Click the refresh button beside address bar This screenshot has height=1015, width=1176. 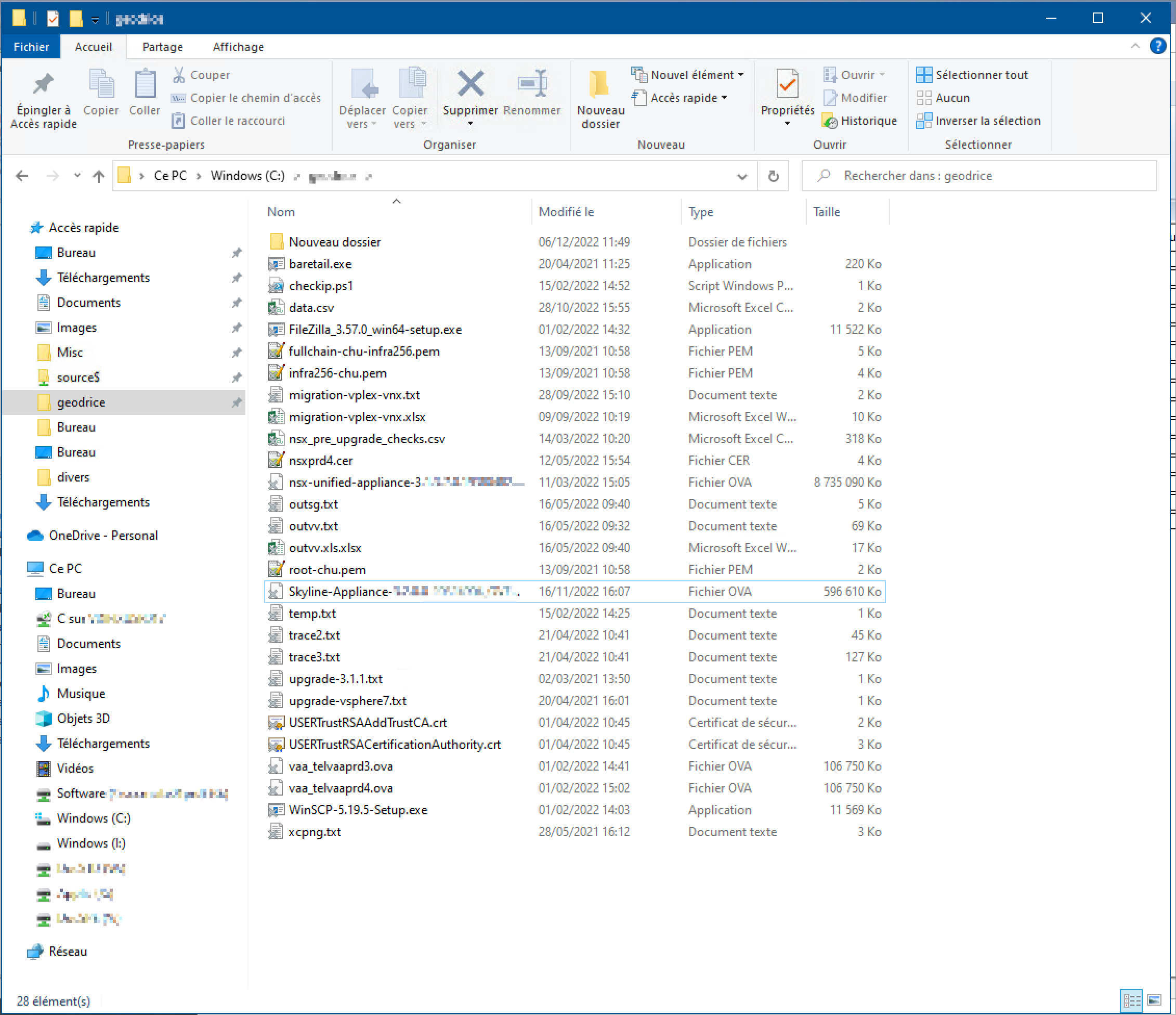(773, 176)
